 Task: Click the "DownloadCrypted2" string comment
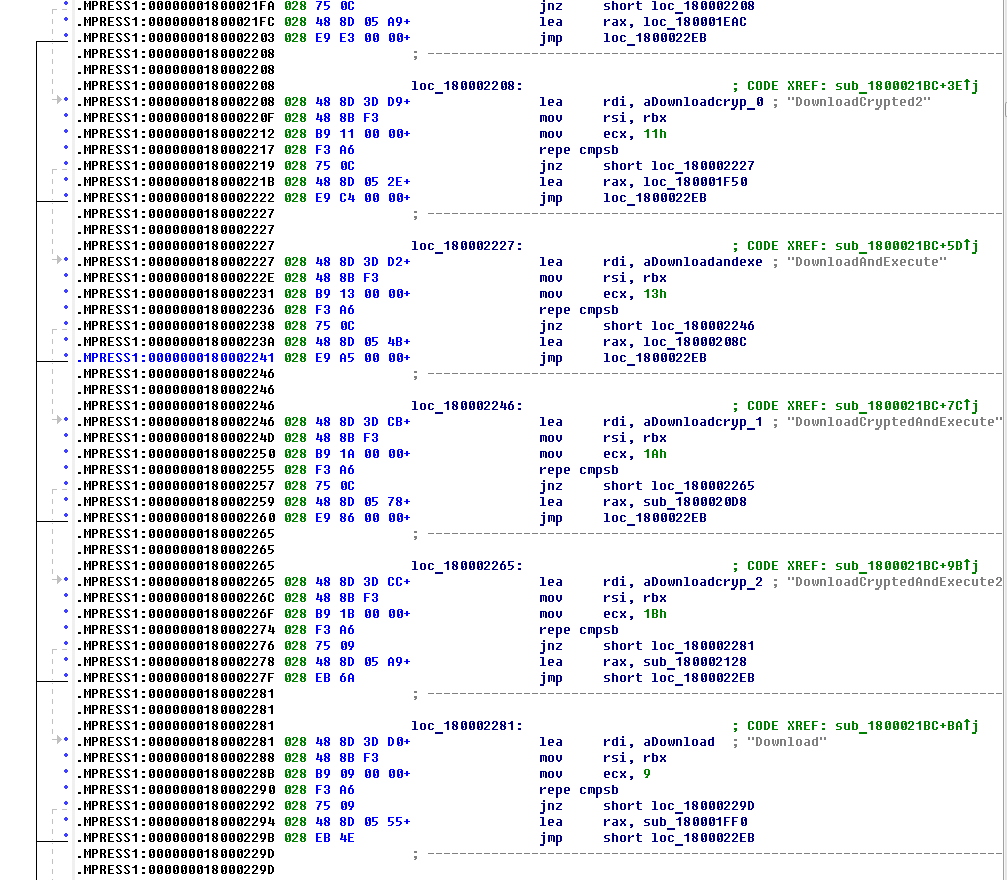[859, 102]
